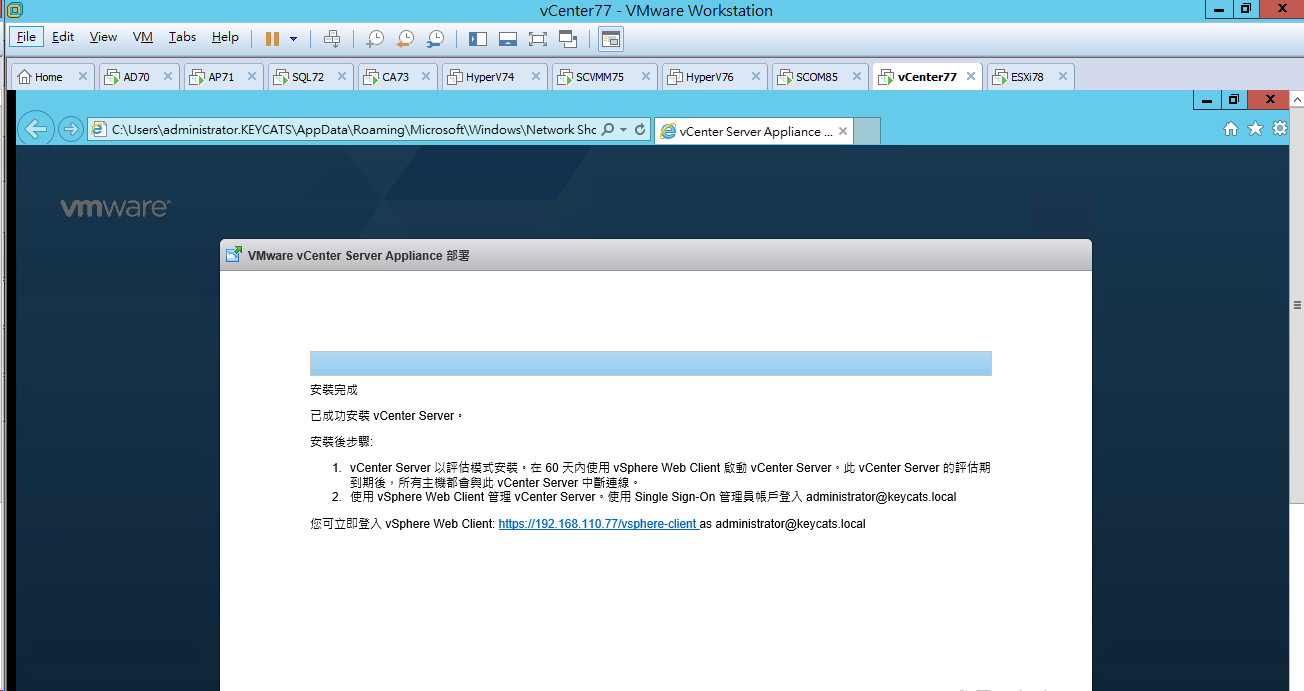Viewport: 1304px width, 691px height.
Task: Click the browser Forward arrow button
Action: [70, 129]
